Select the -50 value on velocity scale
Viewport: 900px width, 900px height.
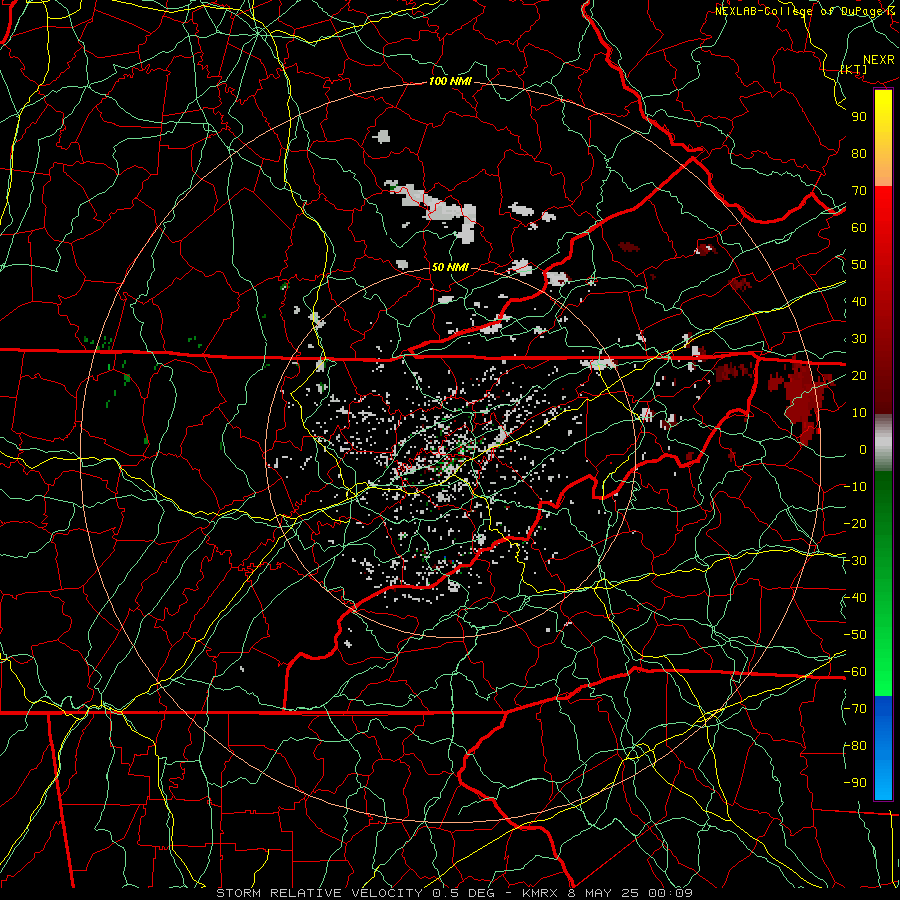coord(855,635)
